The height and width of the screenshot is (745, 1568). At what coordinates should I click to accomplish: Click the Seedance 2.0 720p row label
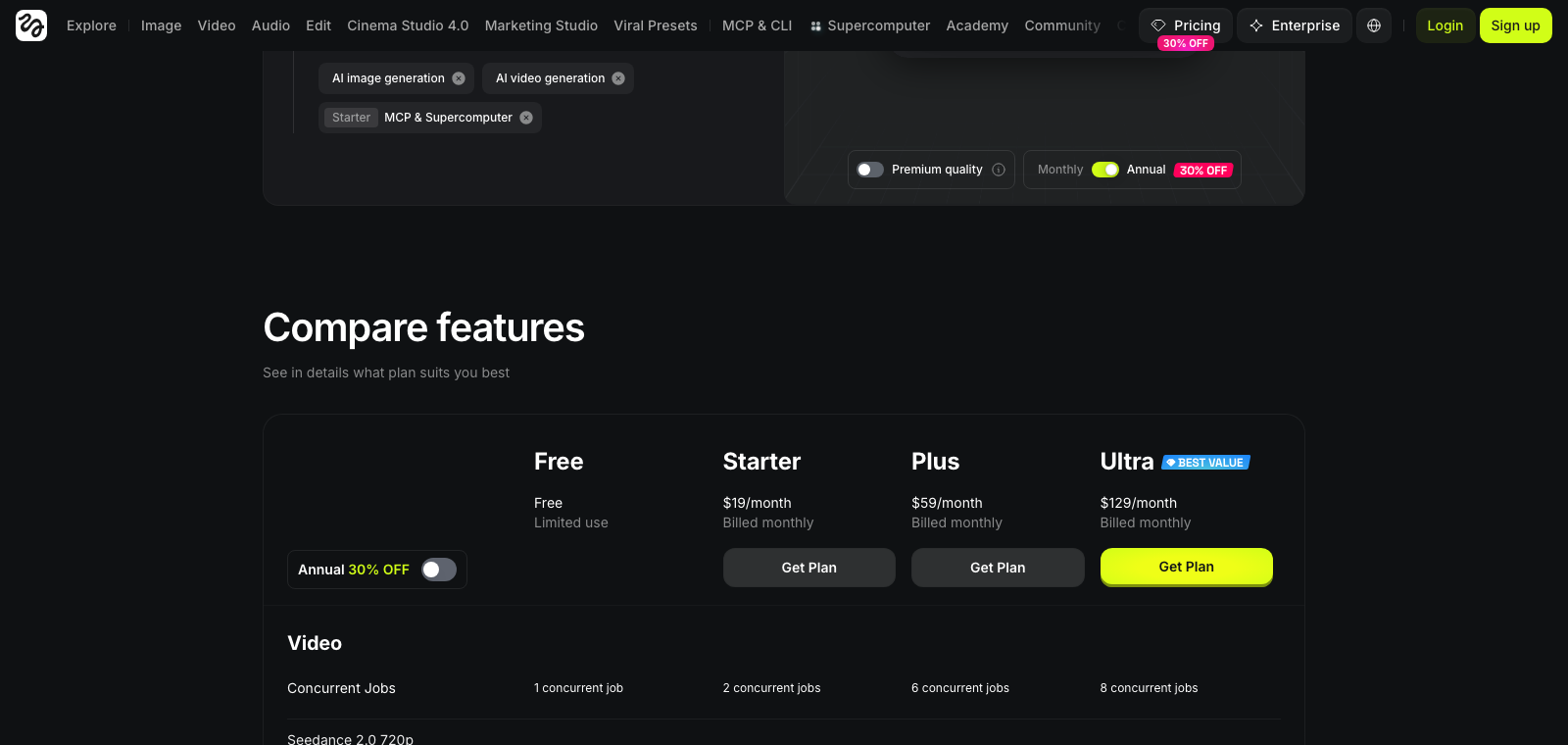pyautogui.click(x=350, y=739)
